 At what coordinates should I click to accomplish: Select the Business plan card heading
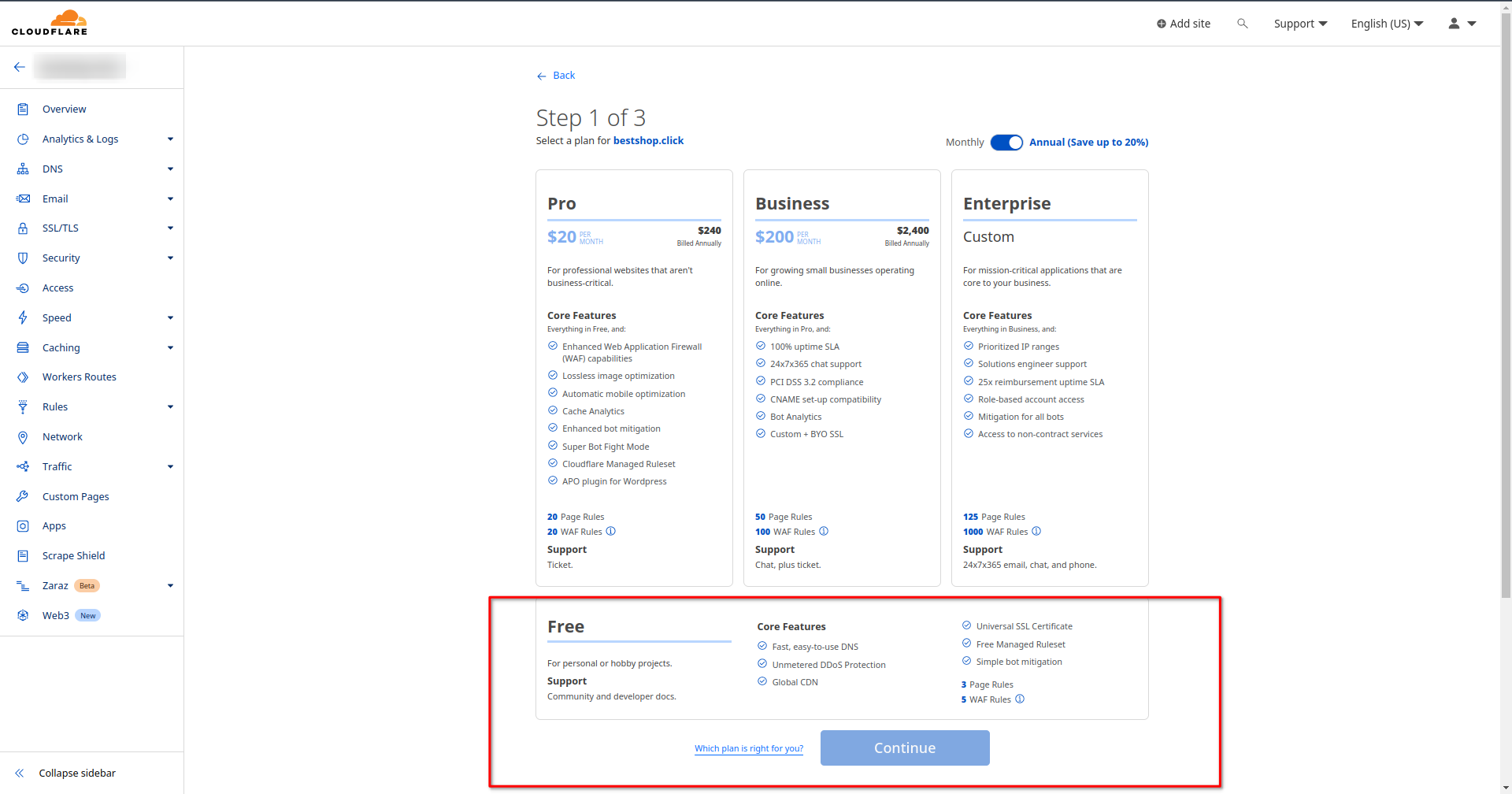pyautogui.click(x=792, y=204)
